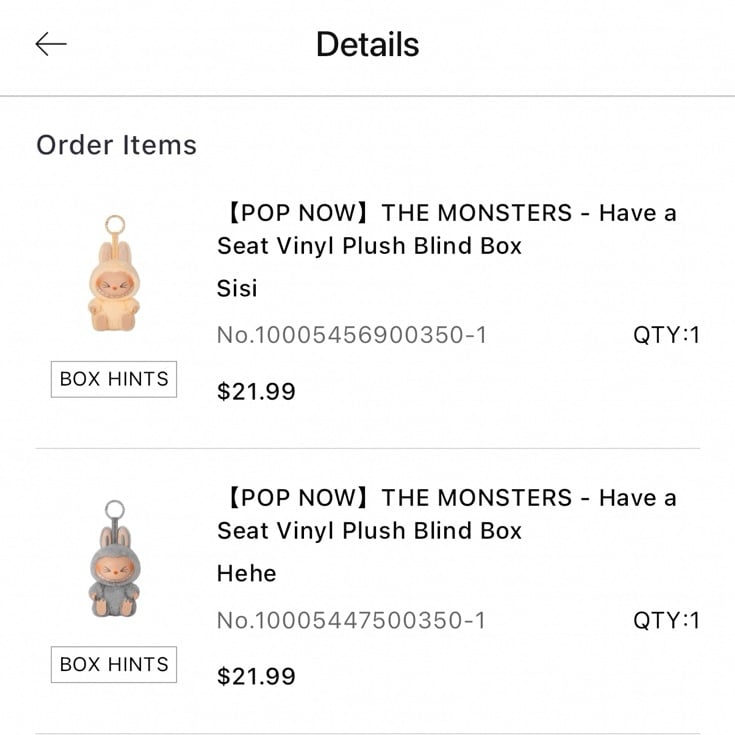The image size is (735, 735).
Task: Tap QTY:1 on the Hehe item
Action: tap(667, 620)
